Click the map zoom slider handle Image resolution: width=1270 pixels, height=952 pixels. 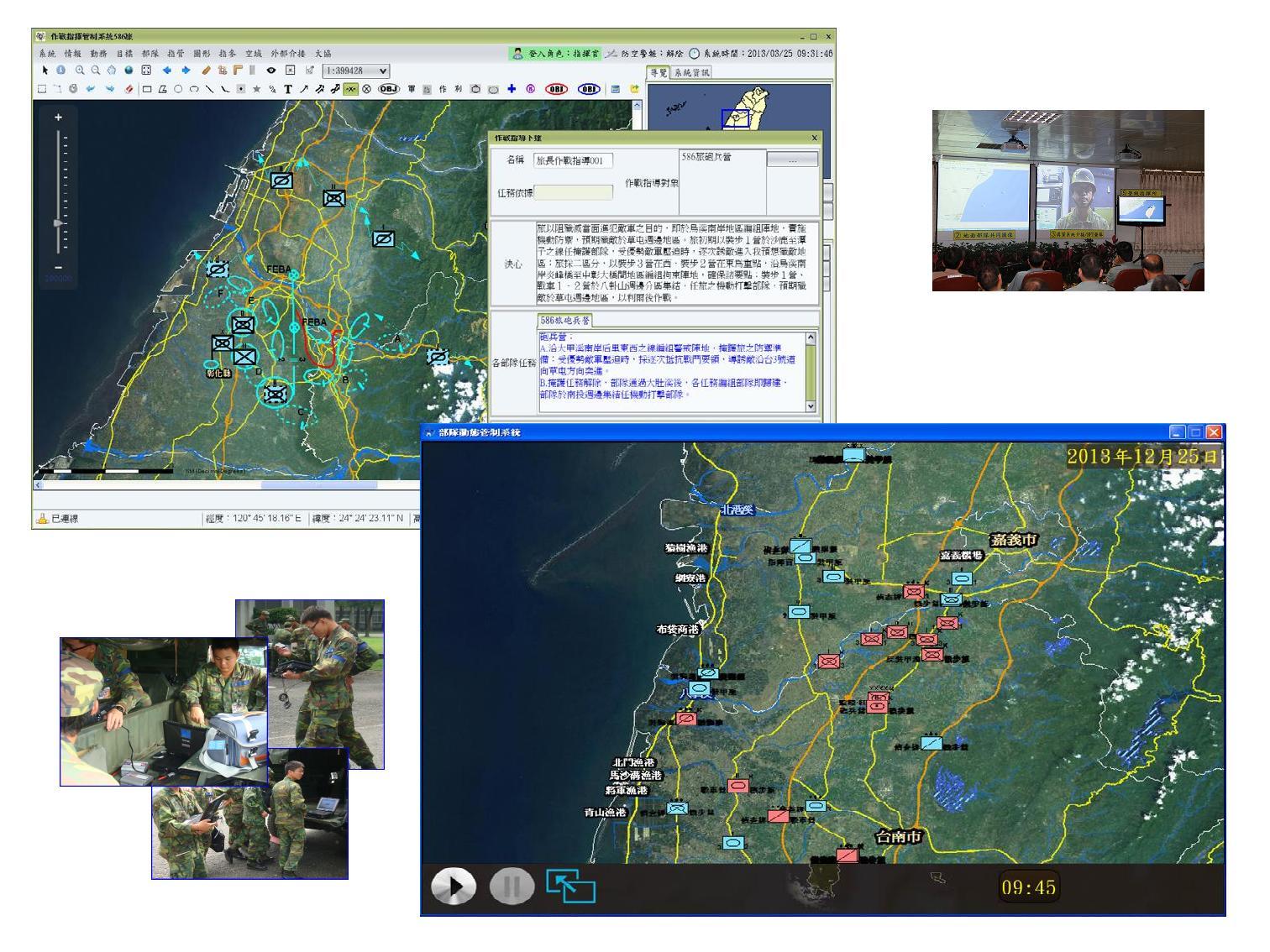click(58, 223)
